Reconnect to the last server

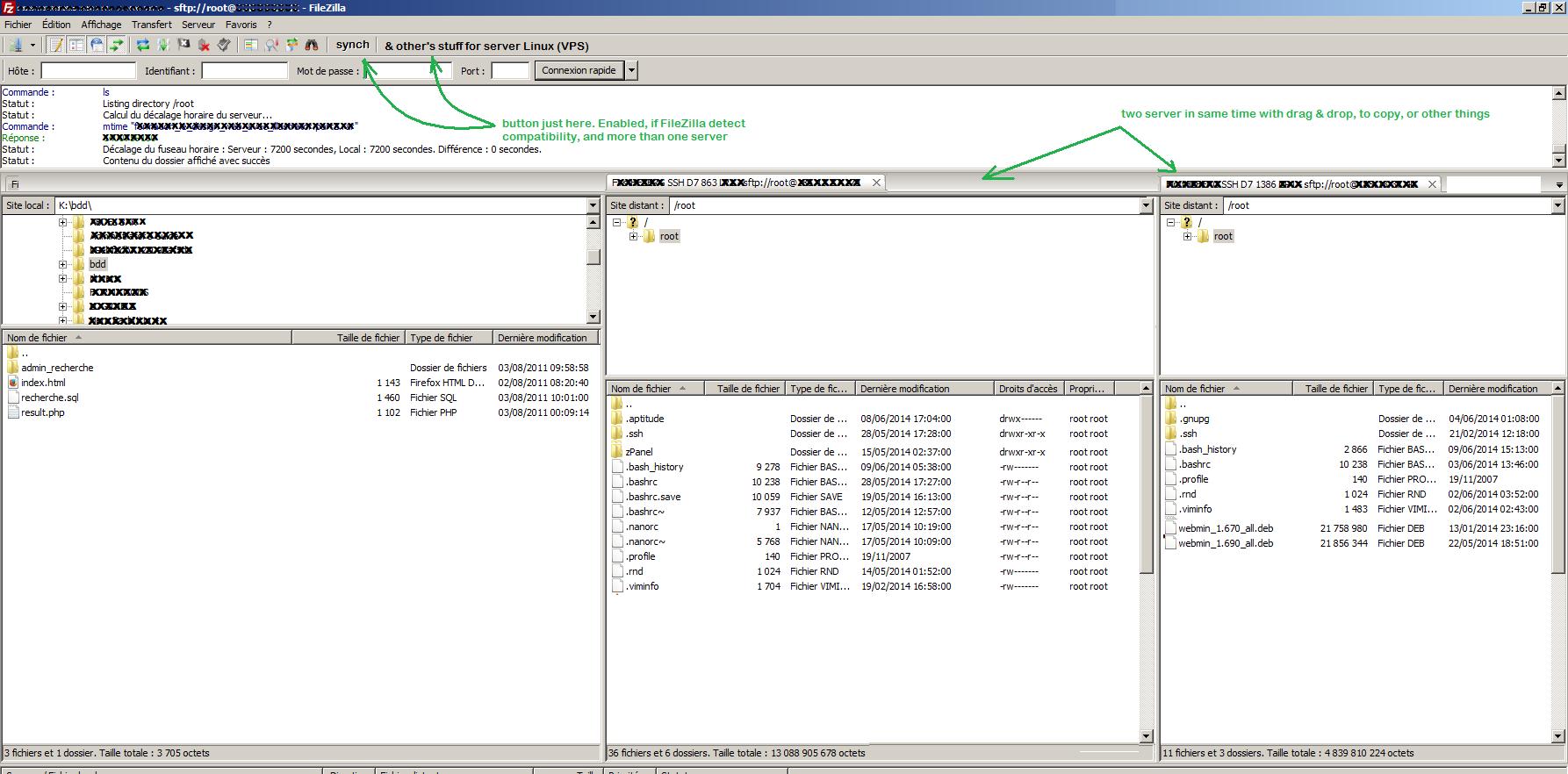tap(224, 45)
